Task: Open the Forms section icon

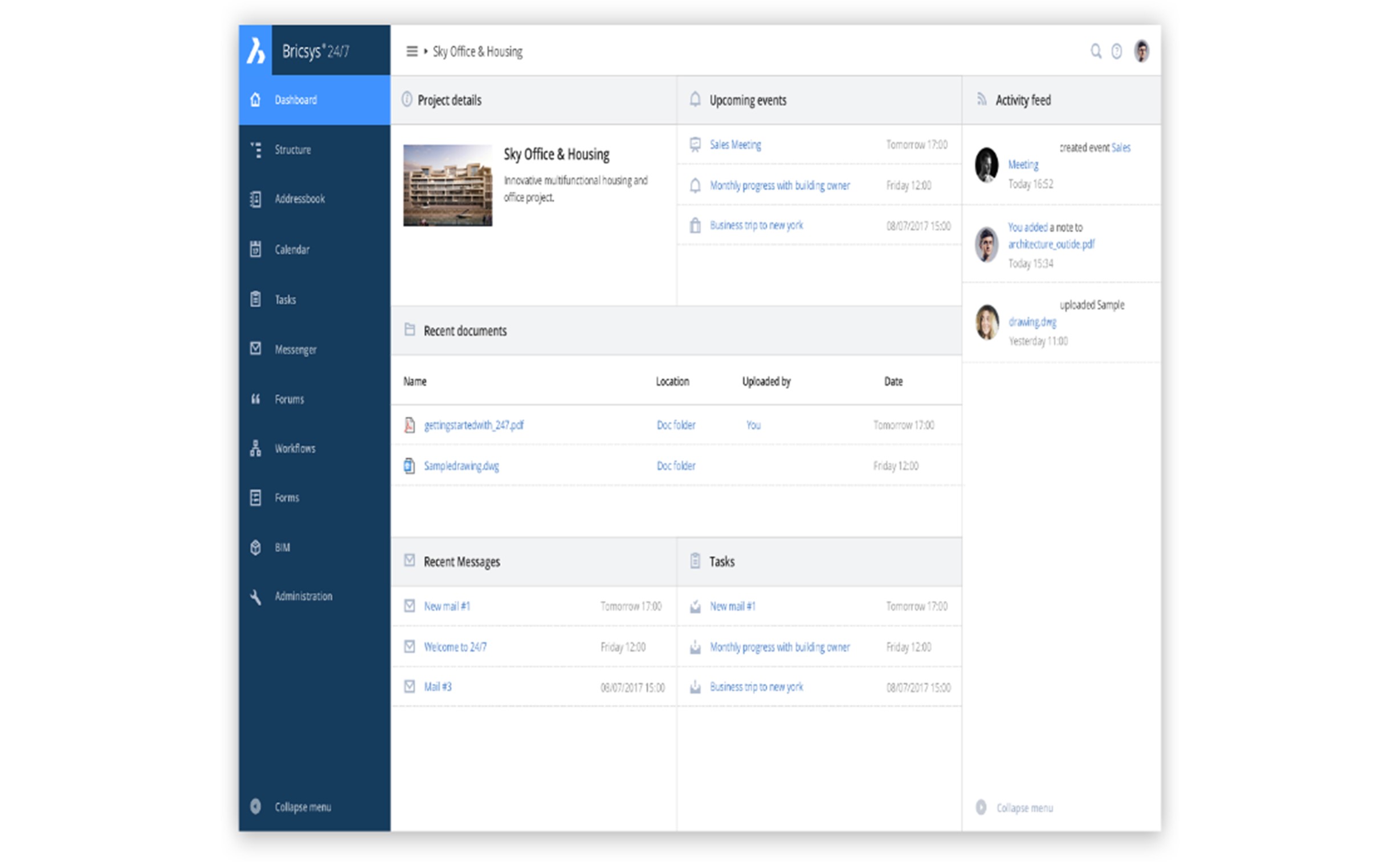Action: click(x=257, y=496)
